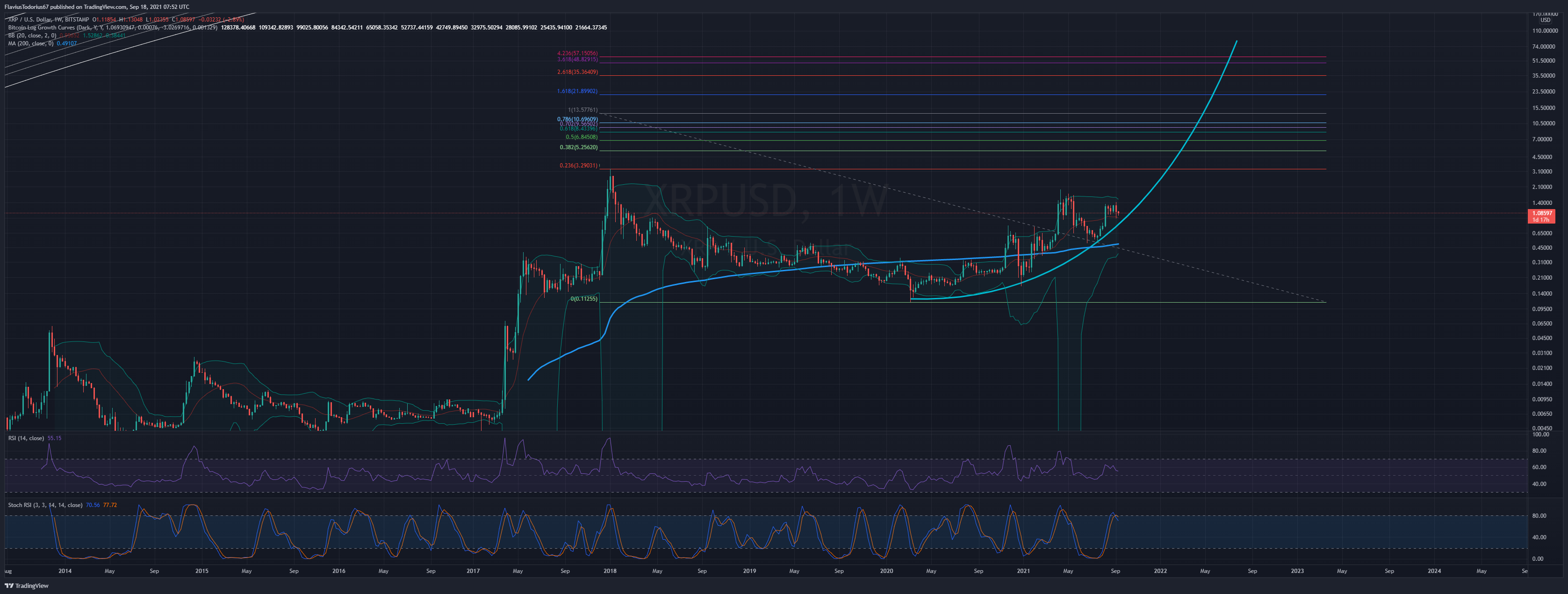Screen dimensions: 1568x594
Task: Select the BB (20, close, 2, 0) indicator legend
Action: coord(32,36)
